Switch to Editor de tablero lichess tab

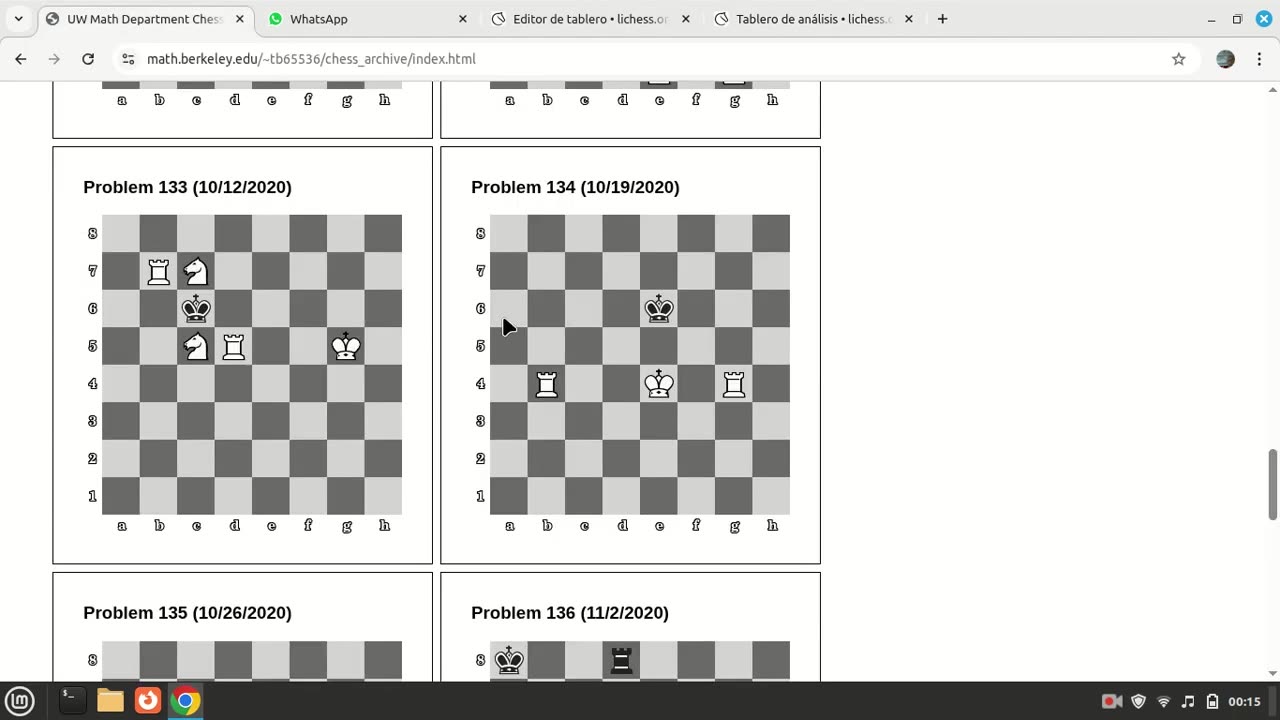590,19
